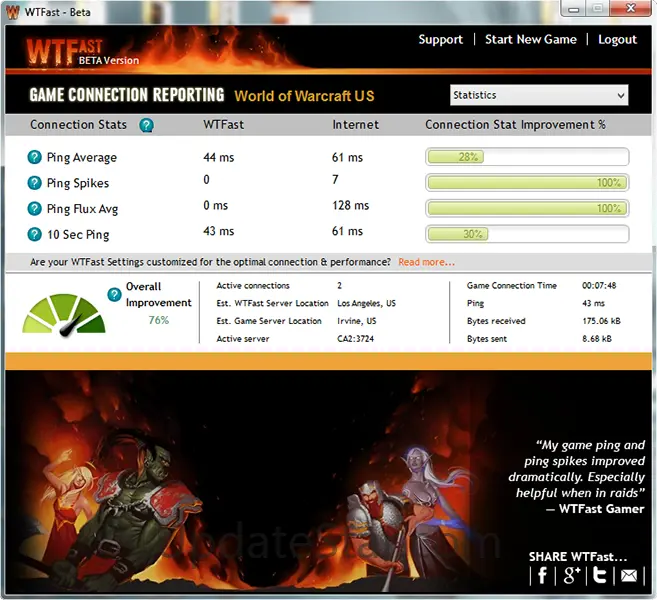
Task: Click the Overall Improvement 76% value
Action: [159, 320]
